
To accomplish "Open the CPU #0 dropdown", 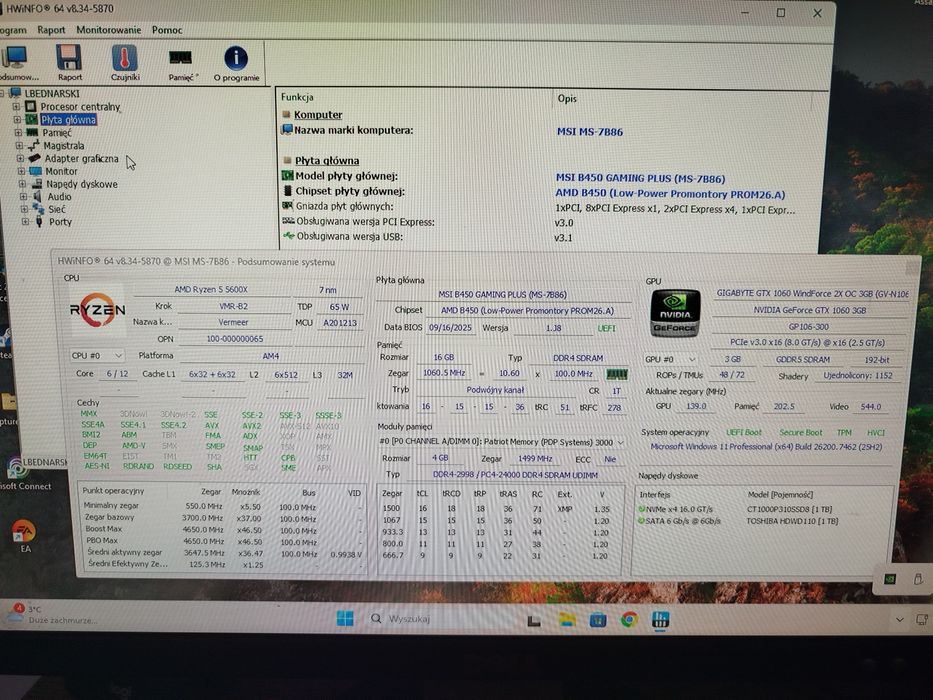I will point(97,355).
